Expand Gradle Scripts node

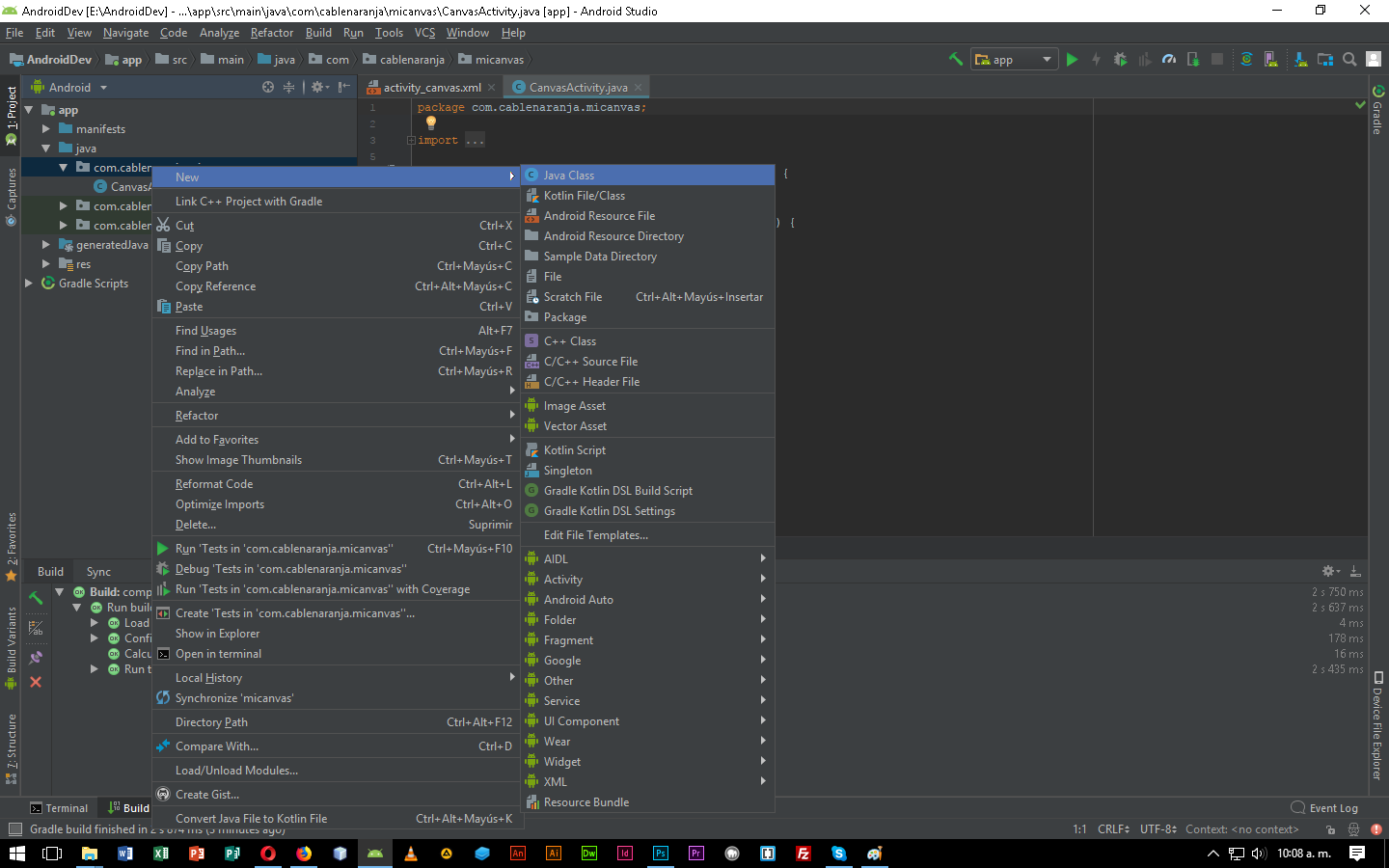[x=29, y=284]
